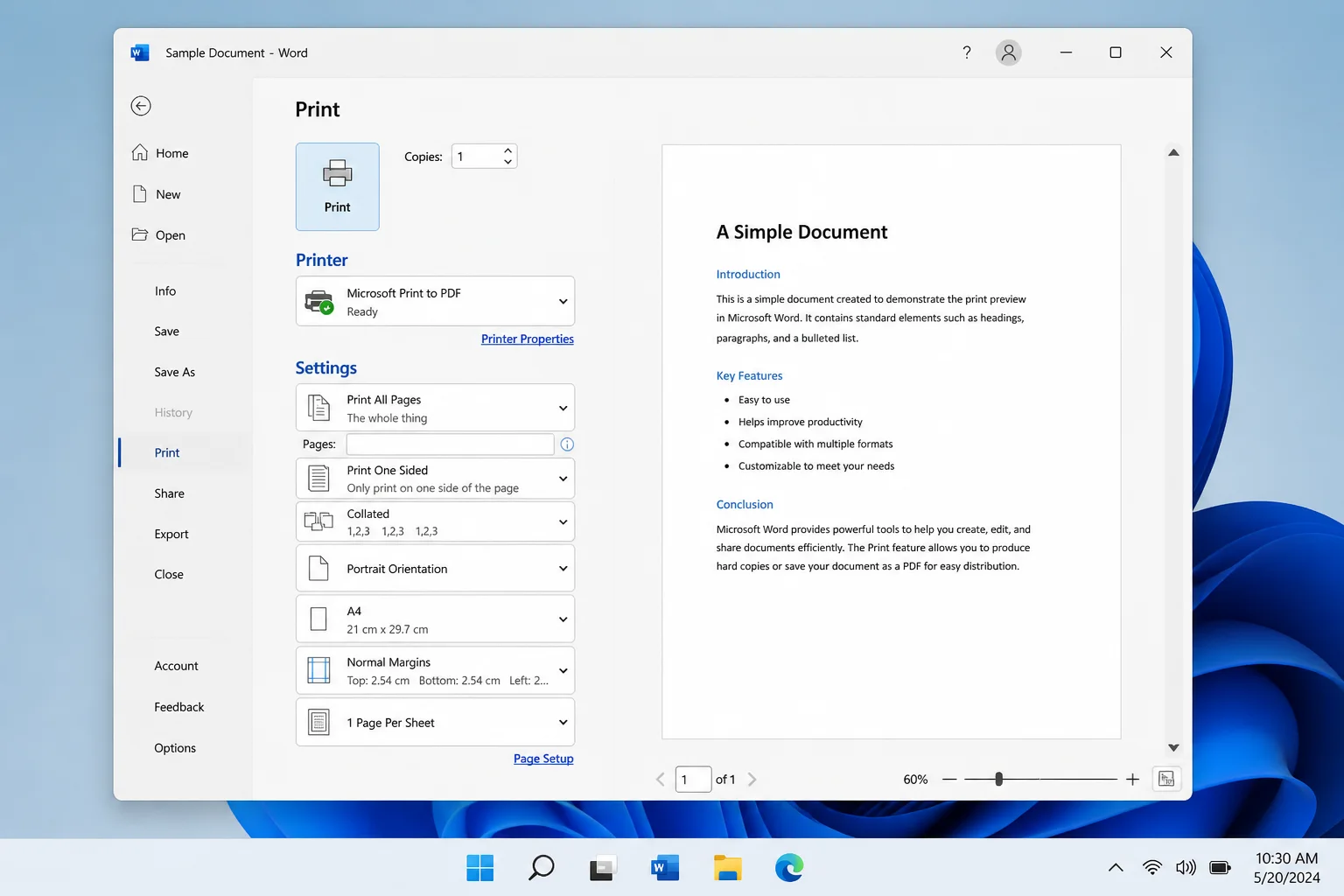Open the 1 Page Per Sheet dropdown
Viewport: 1344px width, 896px height.
(435, 722)
